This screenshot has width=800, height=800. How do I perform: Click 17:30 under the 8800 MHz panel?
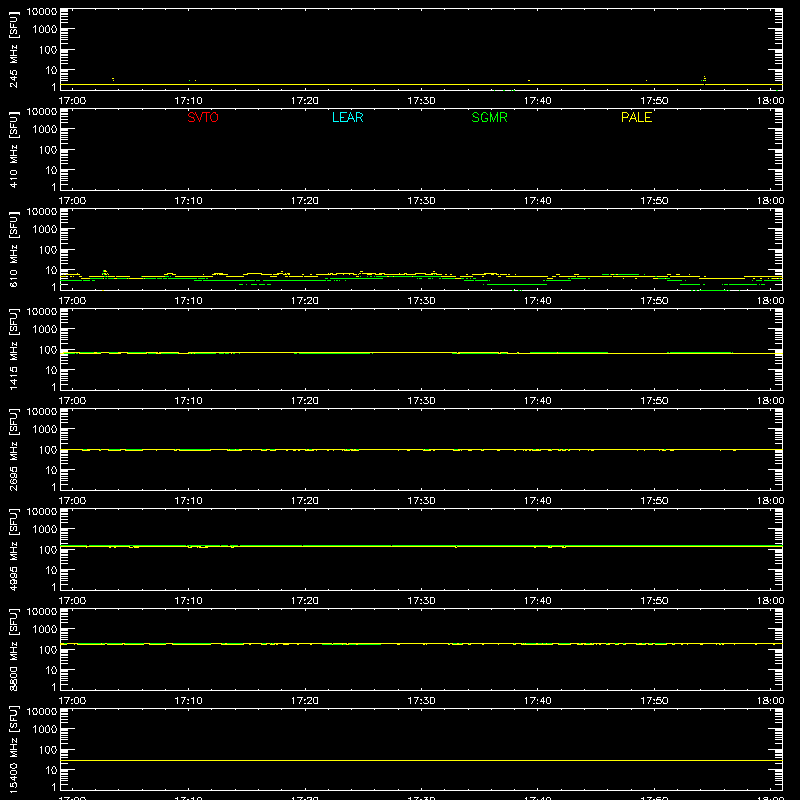click(421, 701)
